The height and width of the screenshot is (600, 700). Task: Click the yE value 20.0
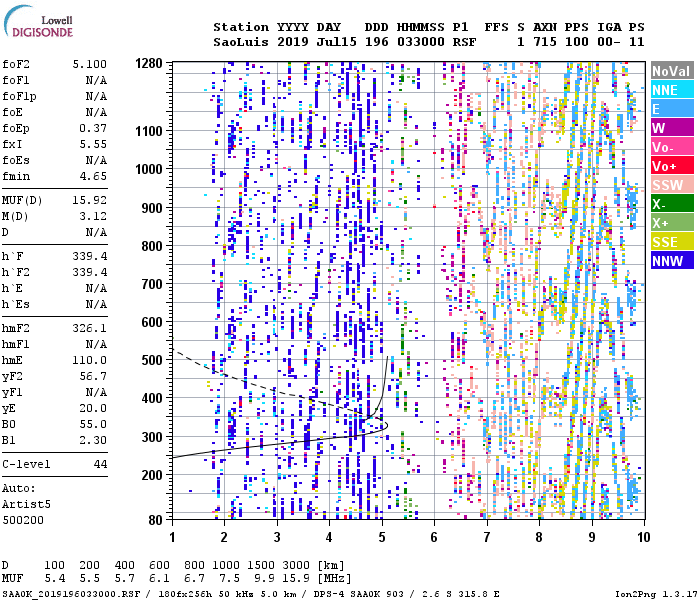click(93, 408)
